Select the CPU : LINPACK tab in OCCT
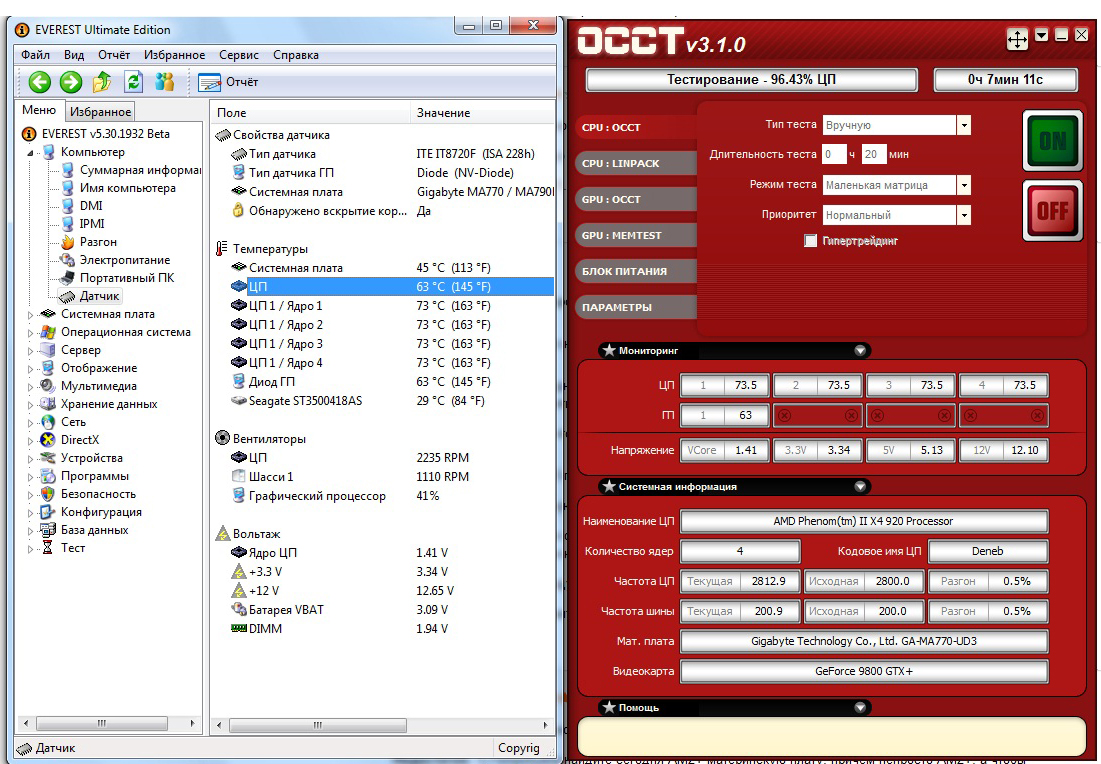Viewport: 1101px width, 764px height. tap(635, 163)
